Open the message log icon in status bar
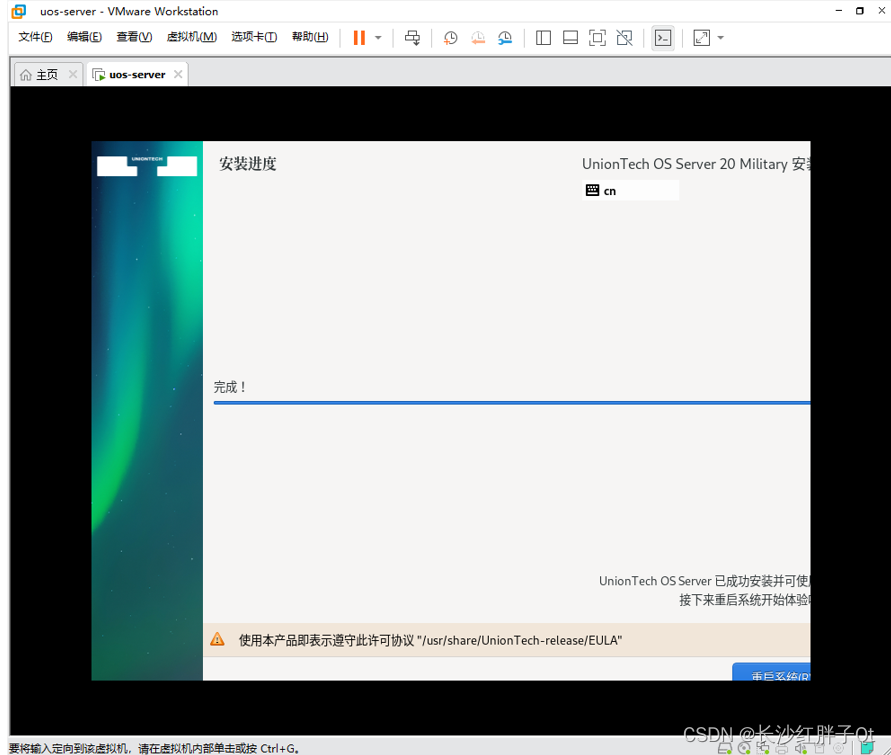 pyautogui.click(x=867, y=748)
